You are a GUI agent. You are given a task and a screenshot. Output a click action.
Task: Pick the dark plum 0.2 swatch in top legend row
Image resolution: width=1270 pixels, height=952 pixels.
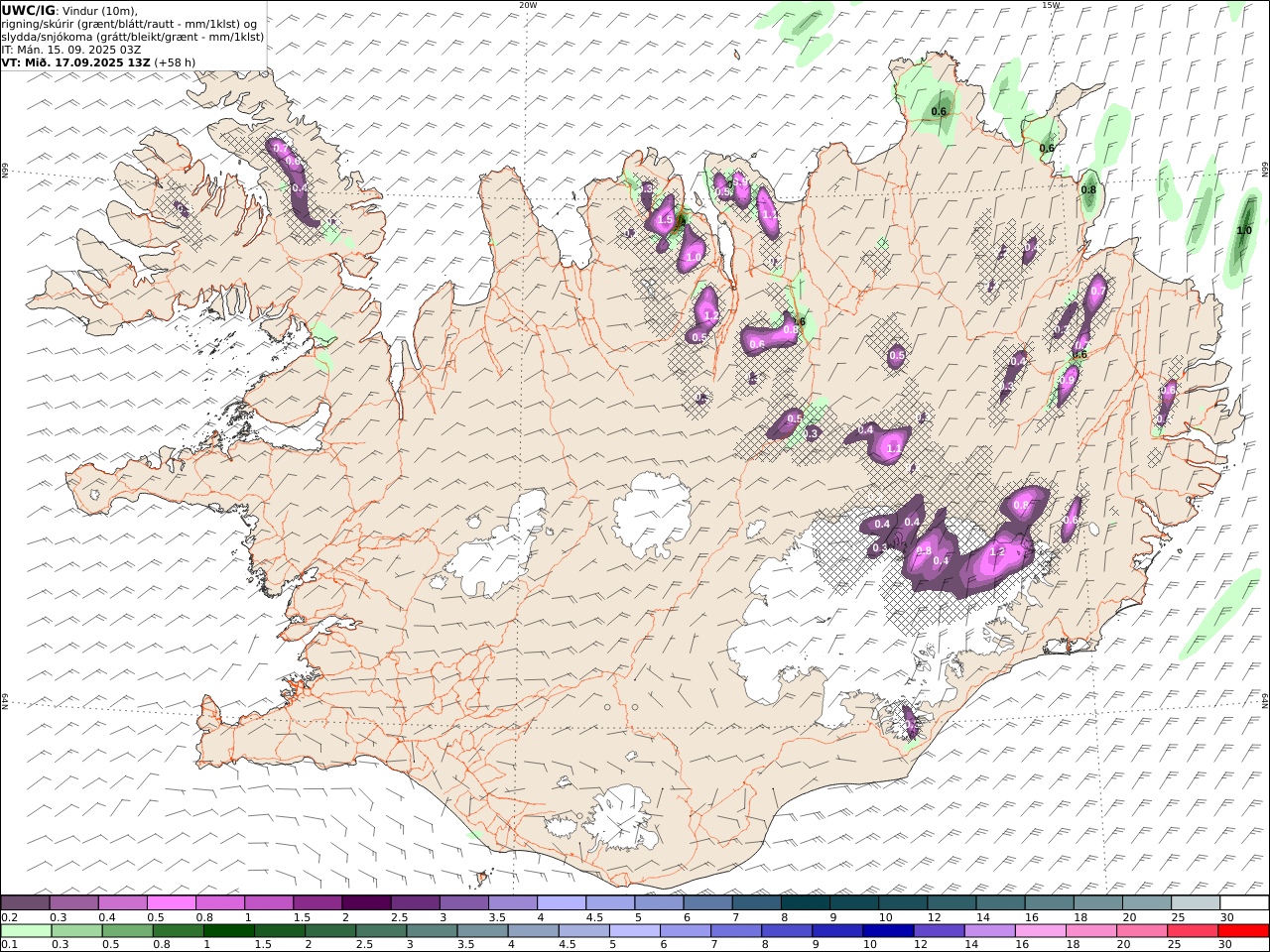pyautogui.click(x=25, y=903)
